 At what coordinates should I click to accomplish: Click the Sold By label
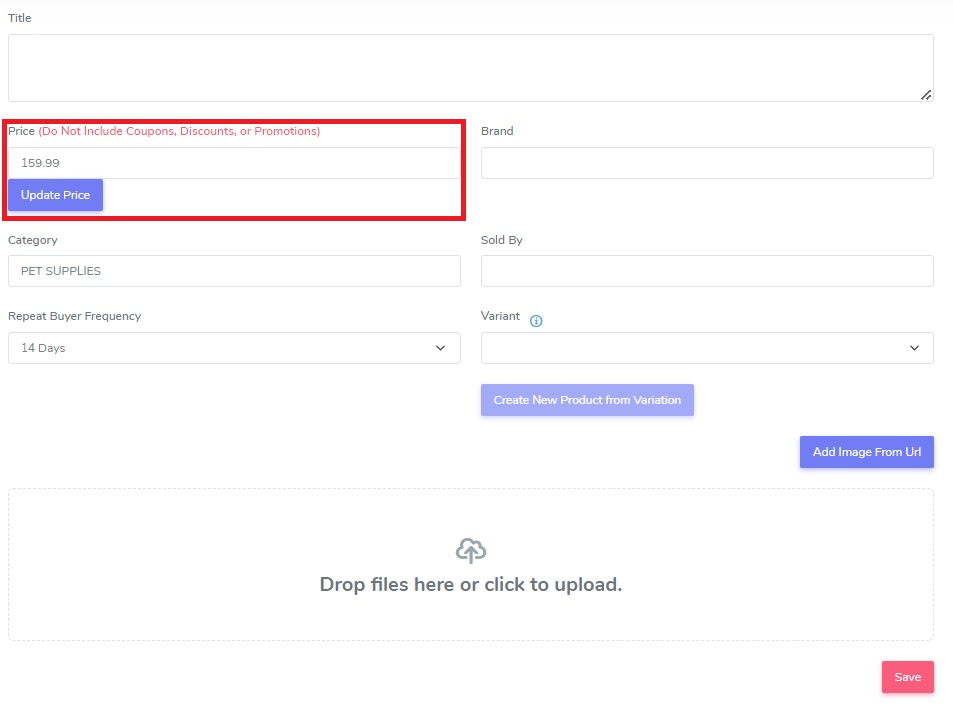click(501, 240)
